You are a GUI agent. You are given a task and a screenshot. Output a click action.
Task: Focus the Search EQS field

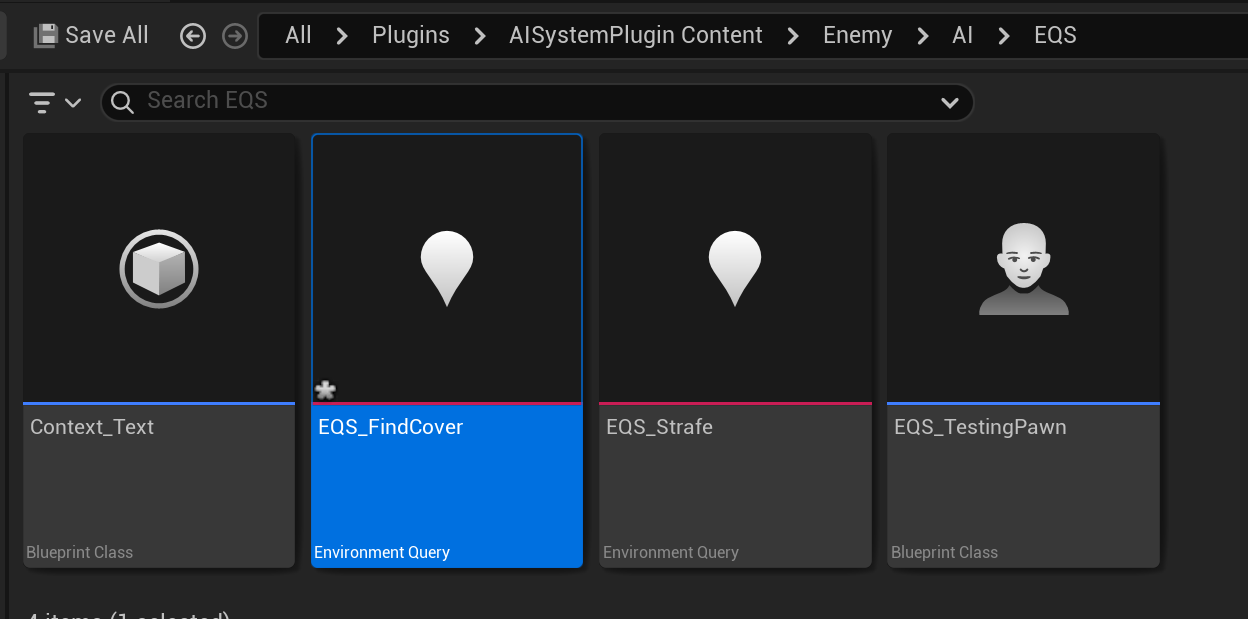point(537,102)
